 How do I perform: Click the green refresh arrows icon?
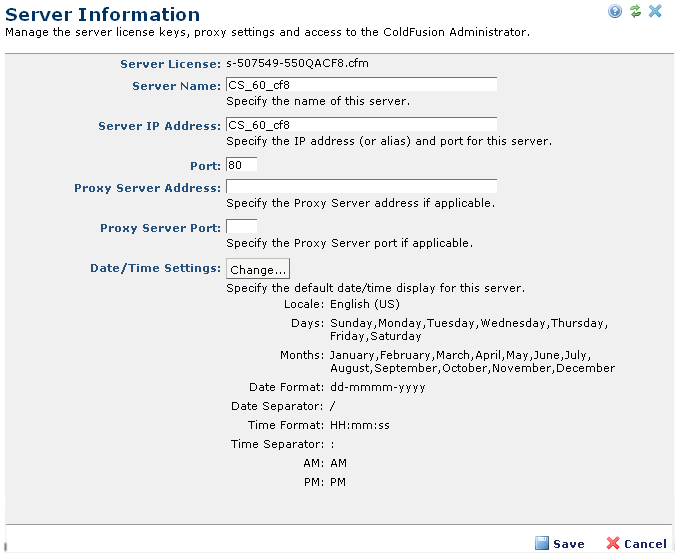tap(635, 11)
